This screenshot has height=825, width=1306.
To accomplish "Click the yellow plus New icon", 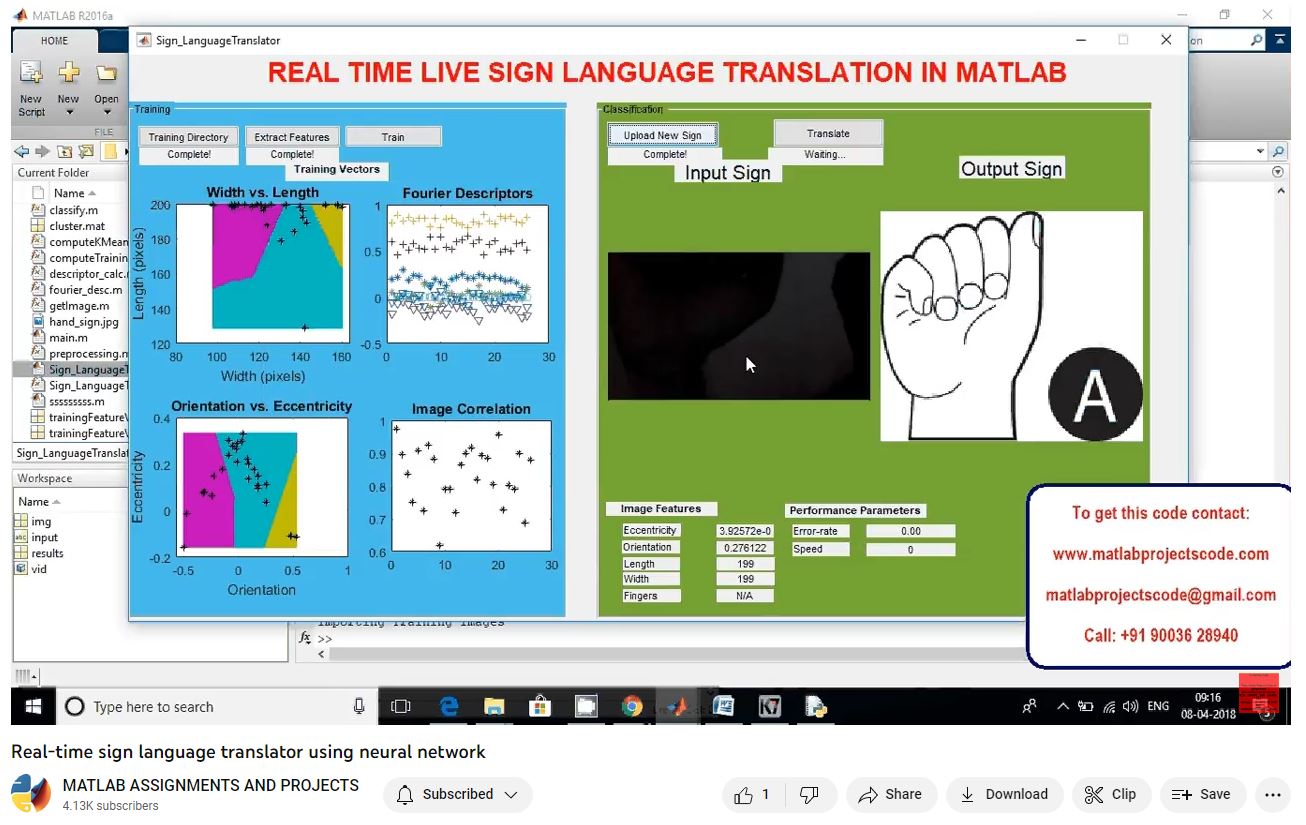I will point(68,72).
